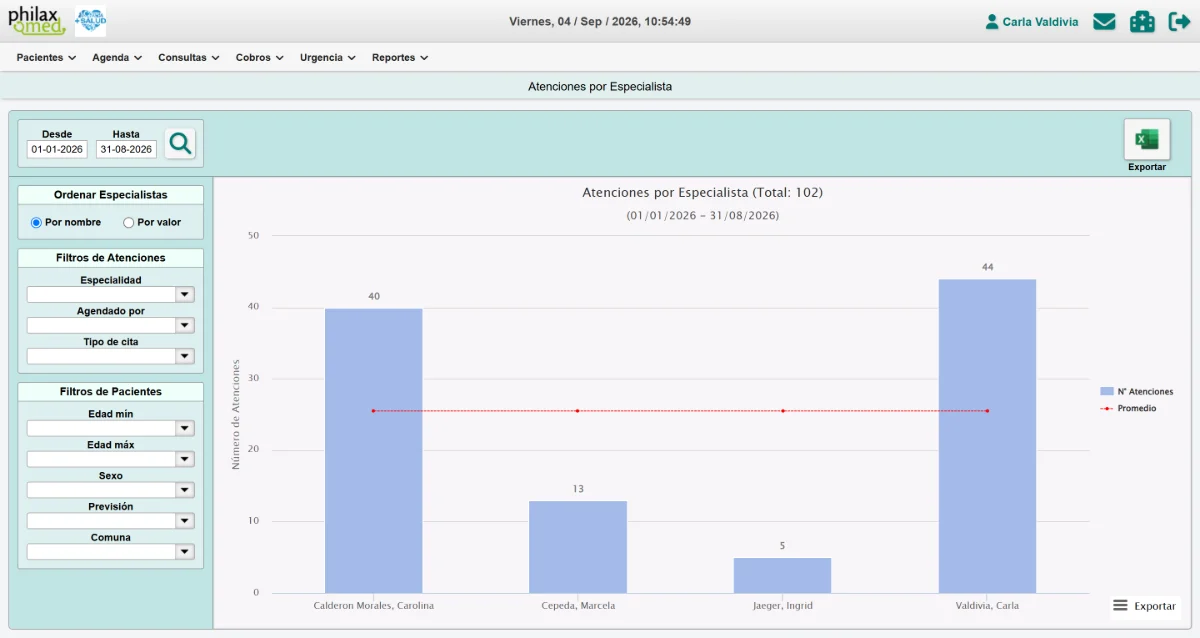Click the +Salud clinic logo

(x=91, y=21)
